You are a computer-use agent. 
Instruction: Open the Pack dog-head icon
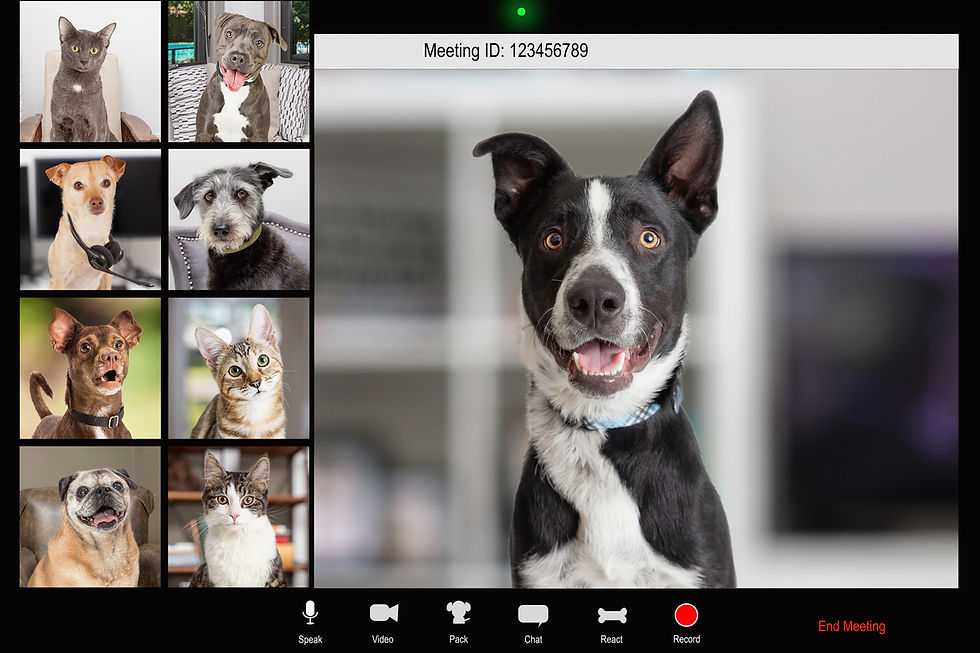[459, 613]
